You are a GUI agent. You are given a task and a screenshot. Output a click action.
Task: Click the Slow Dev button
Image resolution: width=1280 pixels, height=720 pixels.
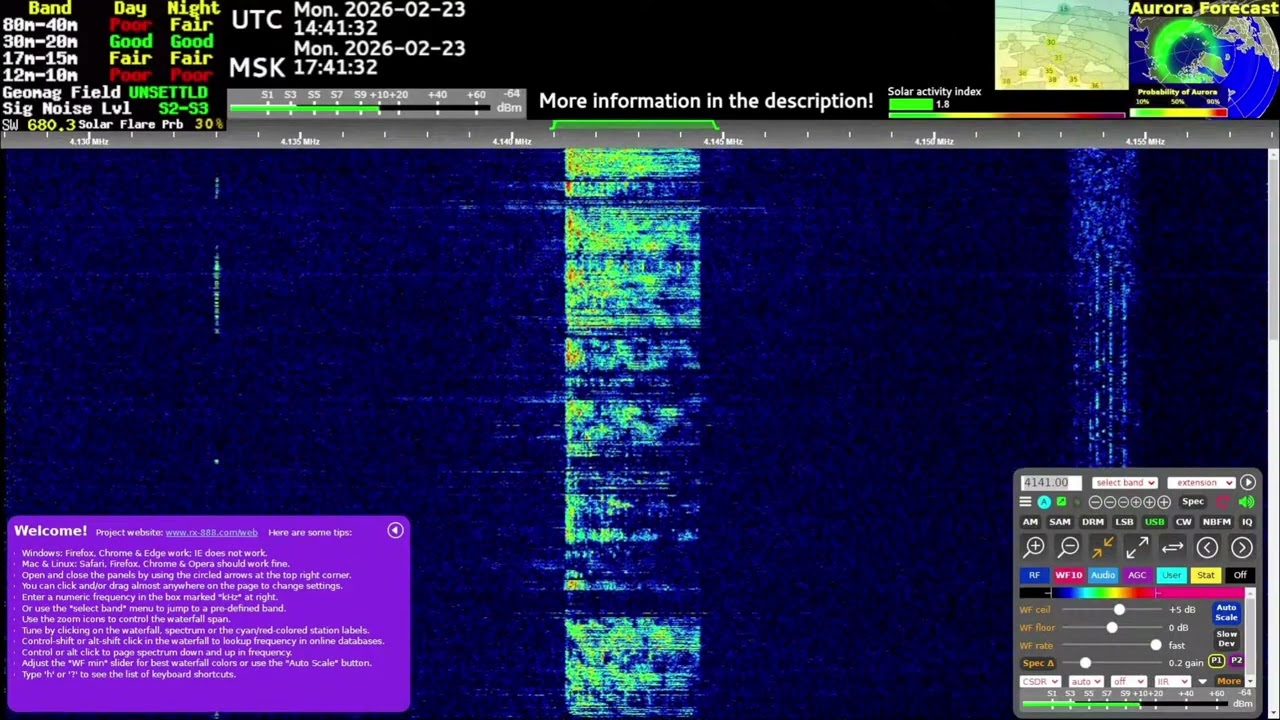coord(1226,639)
